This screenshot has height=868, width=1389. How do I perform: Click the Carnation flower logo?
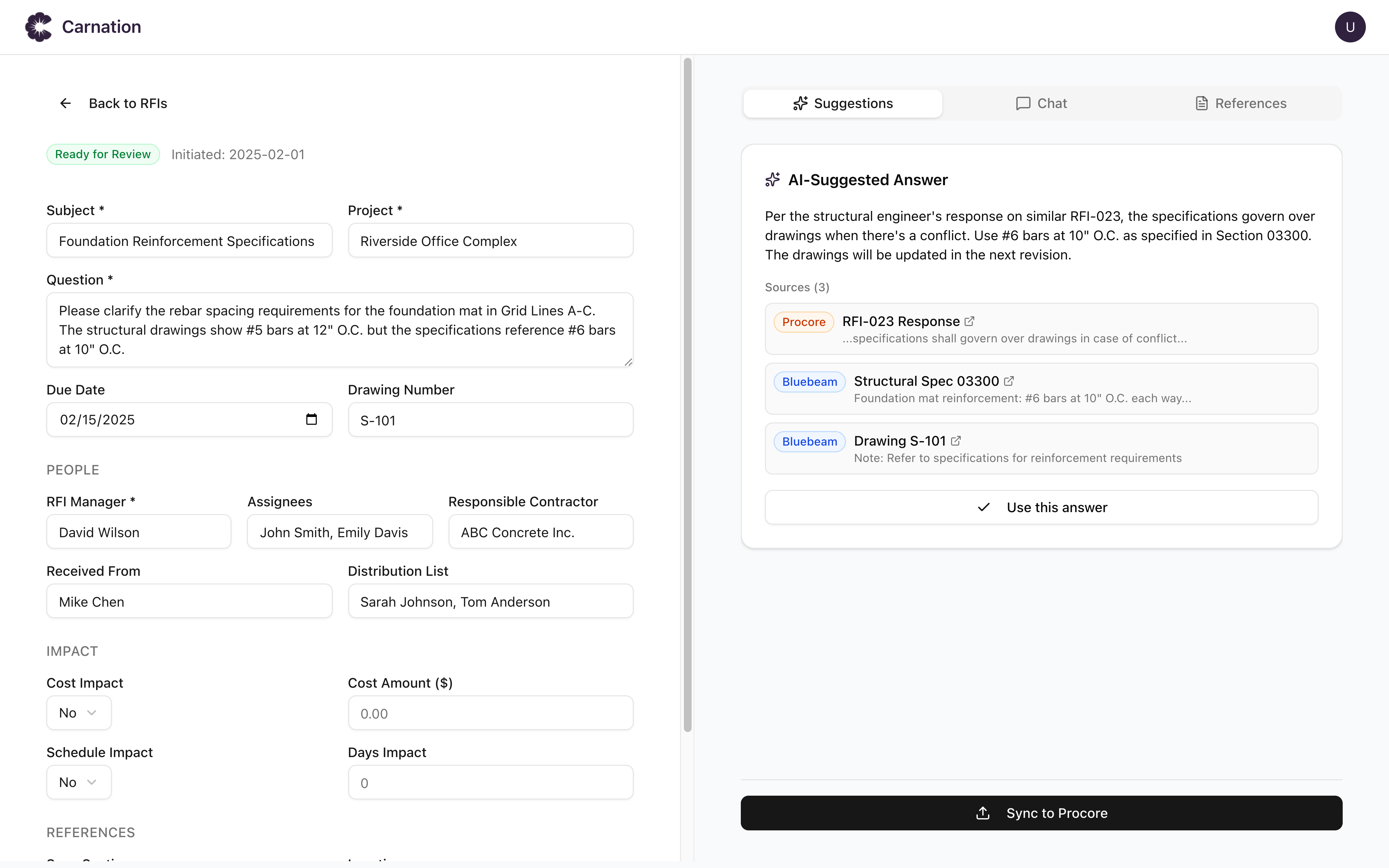pyautogui.click(x=39, y=26)
